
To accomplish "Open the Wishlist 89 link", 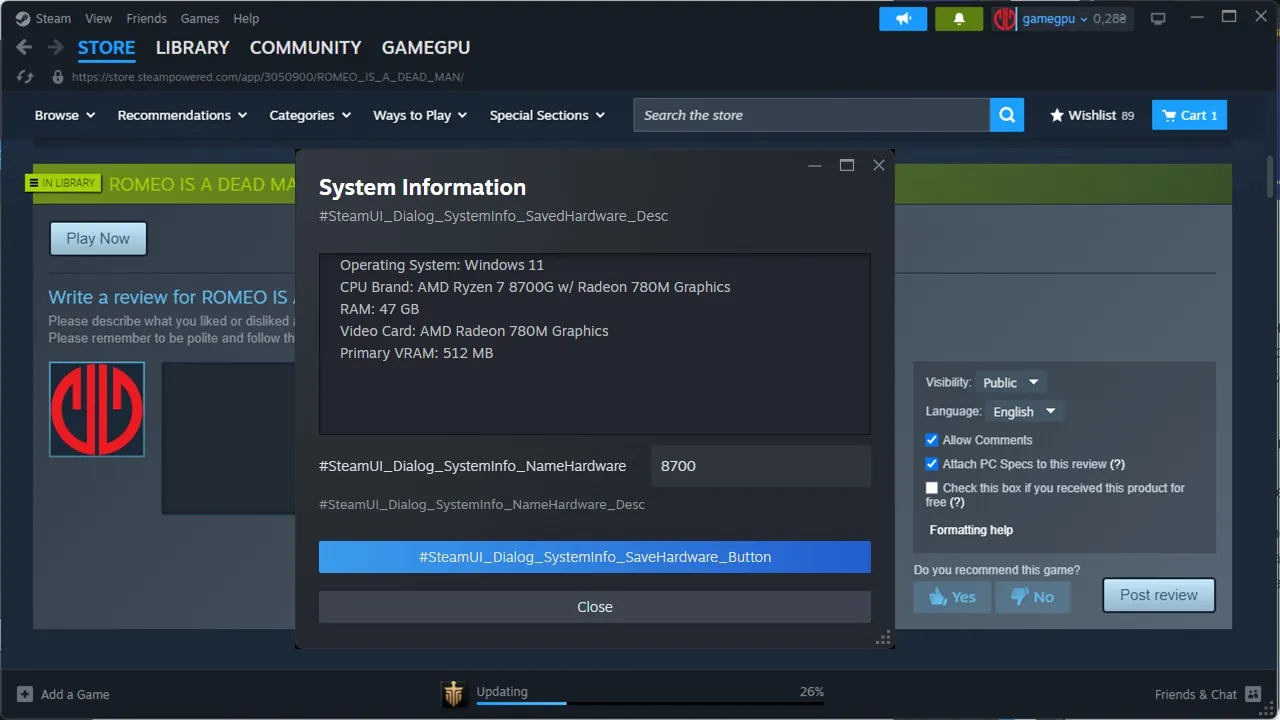I will point(1092,115).
